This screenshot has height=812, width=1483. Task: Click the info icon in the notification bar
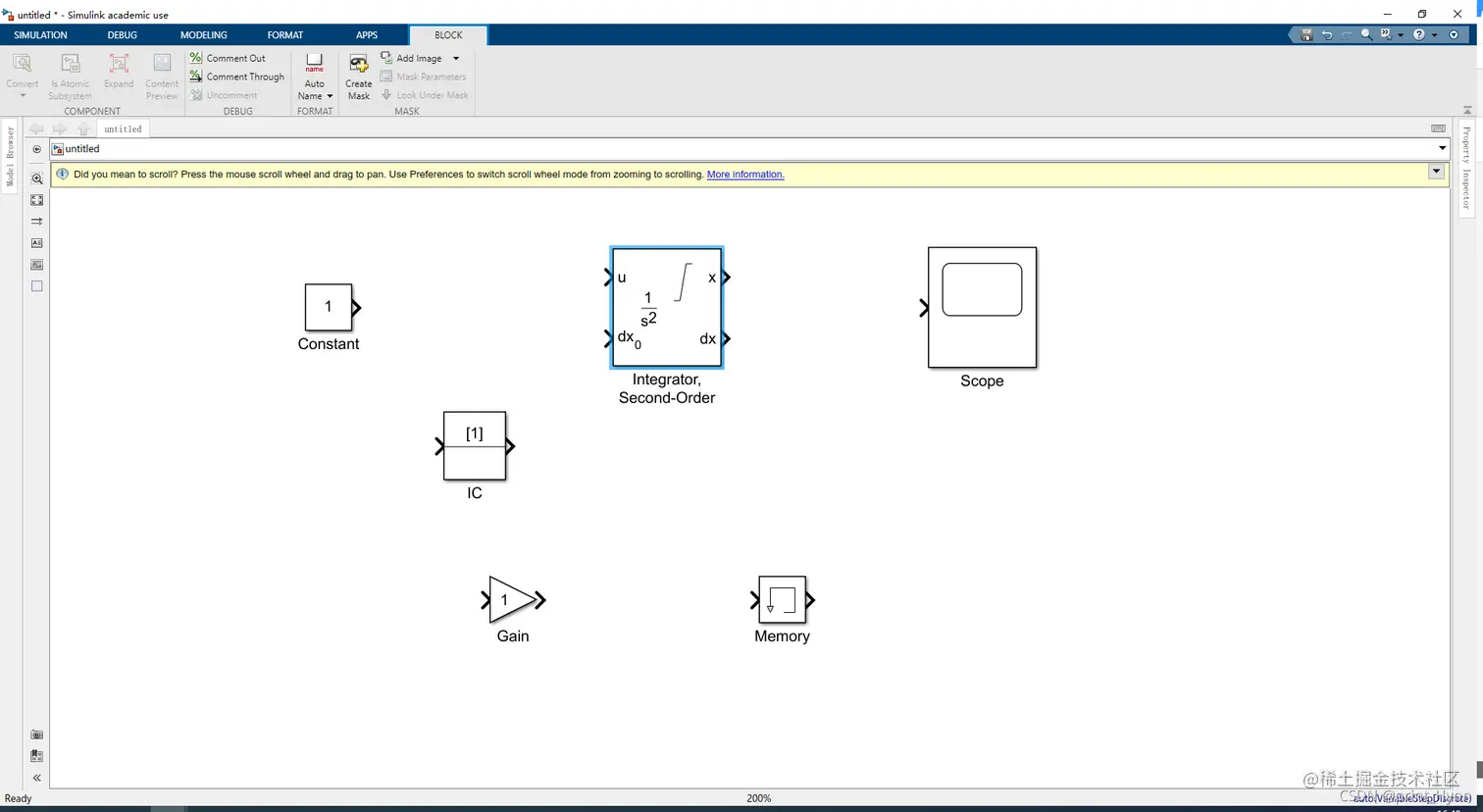[x=62, y=175]
